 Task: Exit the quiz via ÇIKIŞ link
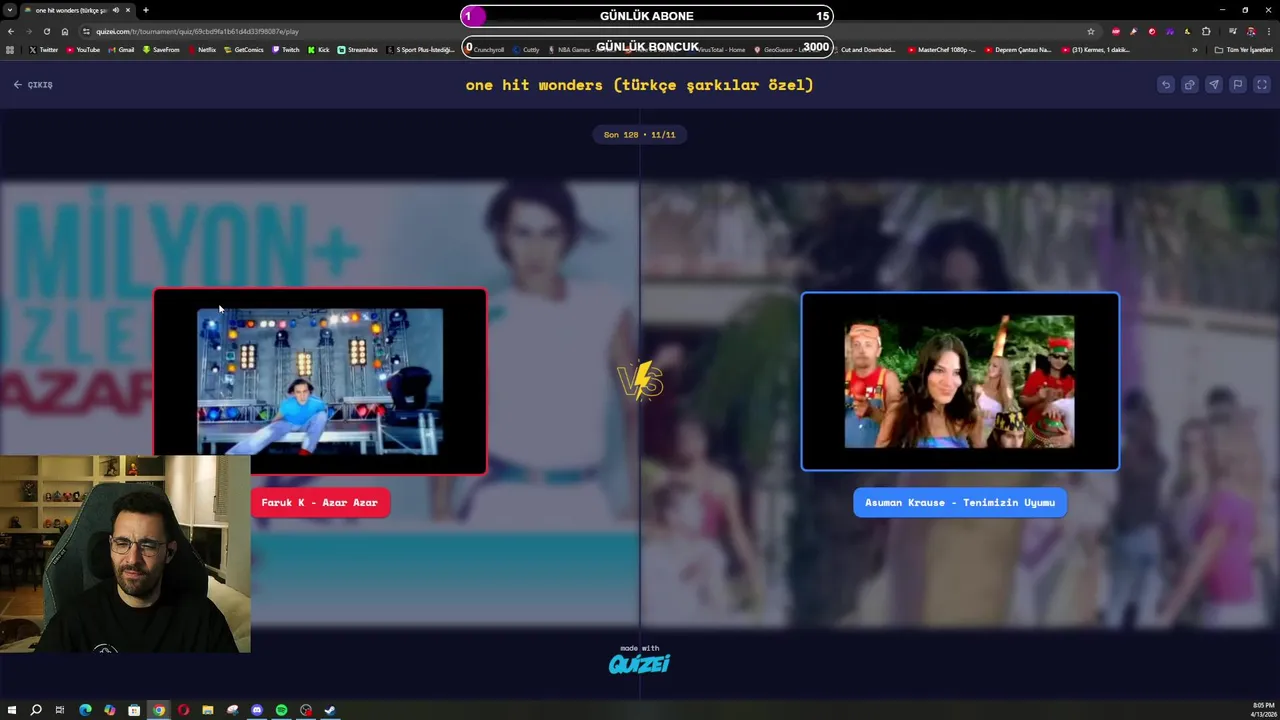pos(33,85)
